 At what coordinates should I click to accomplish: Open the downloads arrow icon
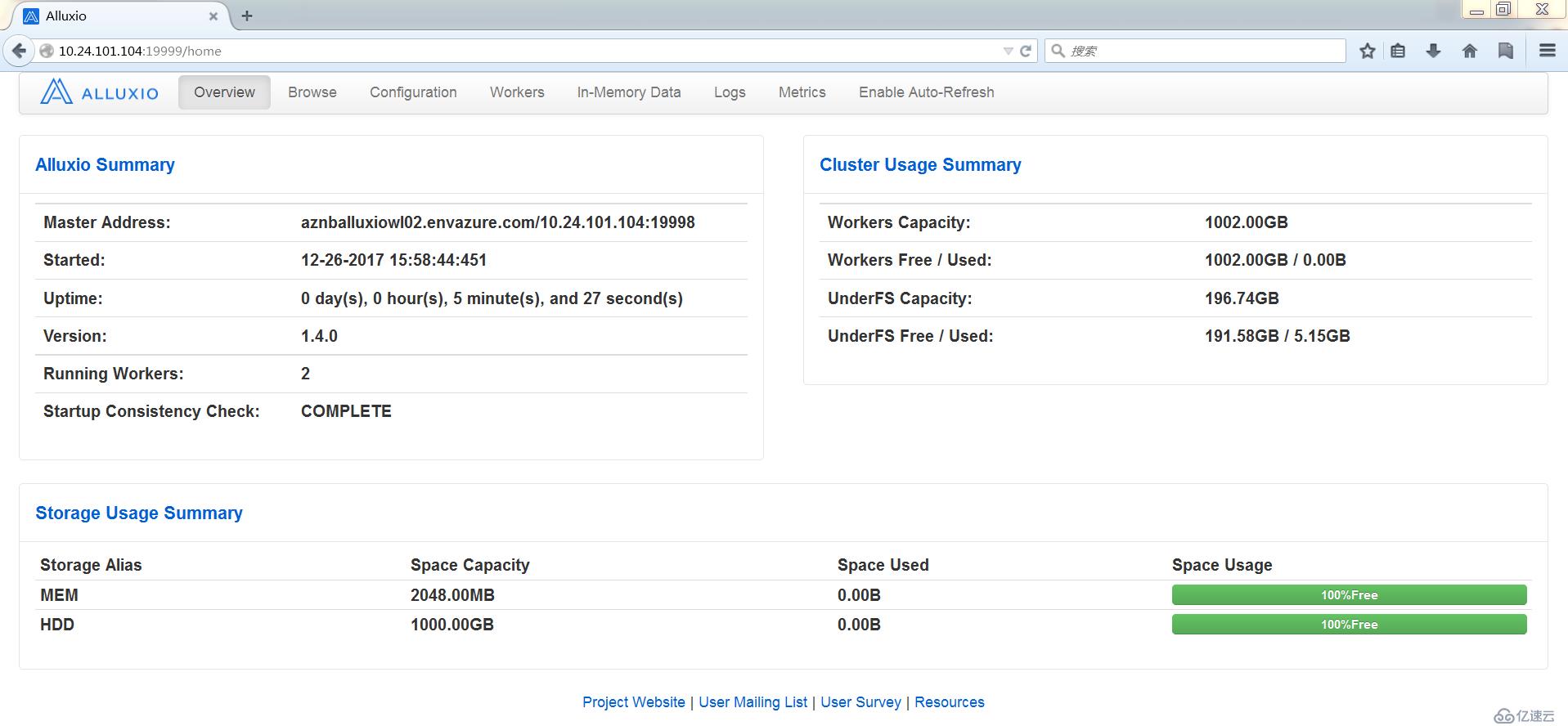(1433, 51)
